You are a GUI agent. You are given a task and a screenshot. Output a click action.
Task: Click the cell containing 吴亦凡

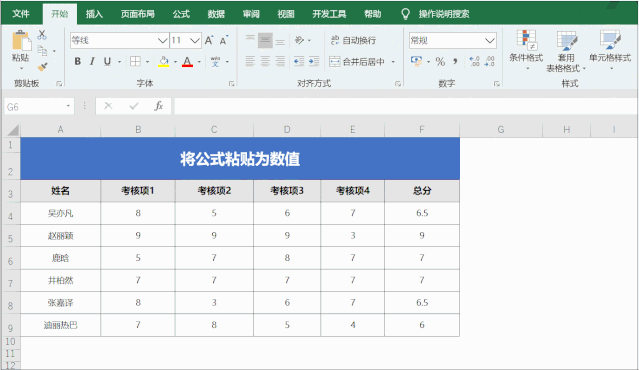(60, 213)
